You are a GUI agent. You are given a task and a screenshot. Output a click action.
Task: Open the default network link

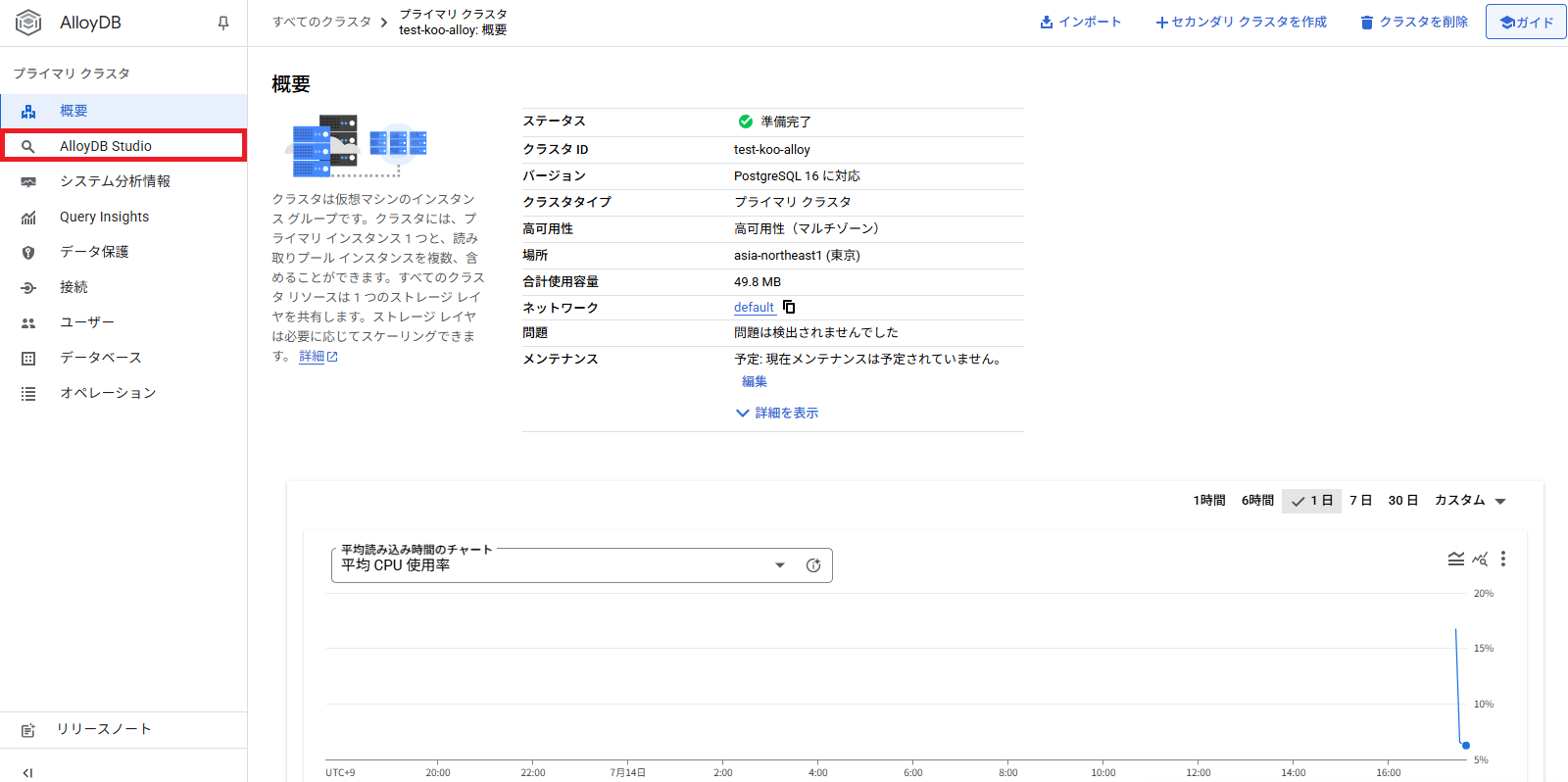pos(754,307)
